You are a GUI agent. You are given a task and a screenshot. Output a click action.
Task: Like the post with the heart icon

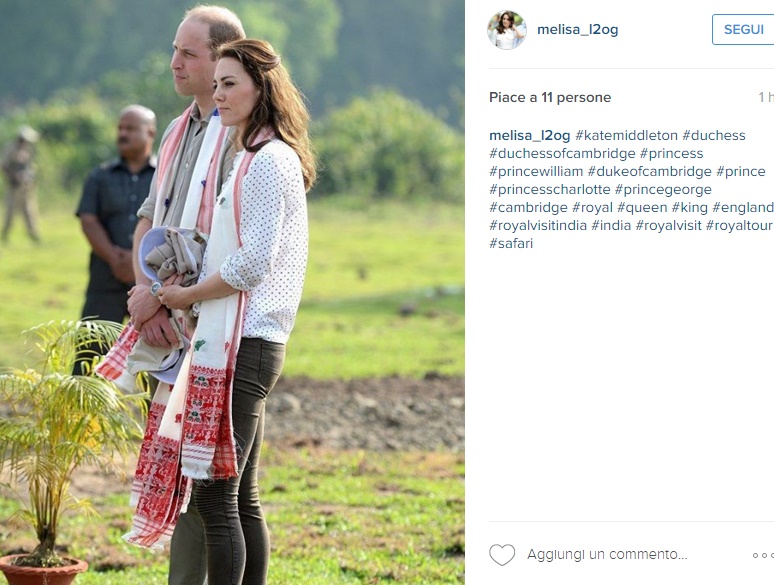pos(502,555)
